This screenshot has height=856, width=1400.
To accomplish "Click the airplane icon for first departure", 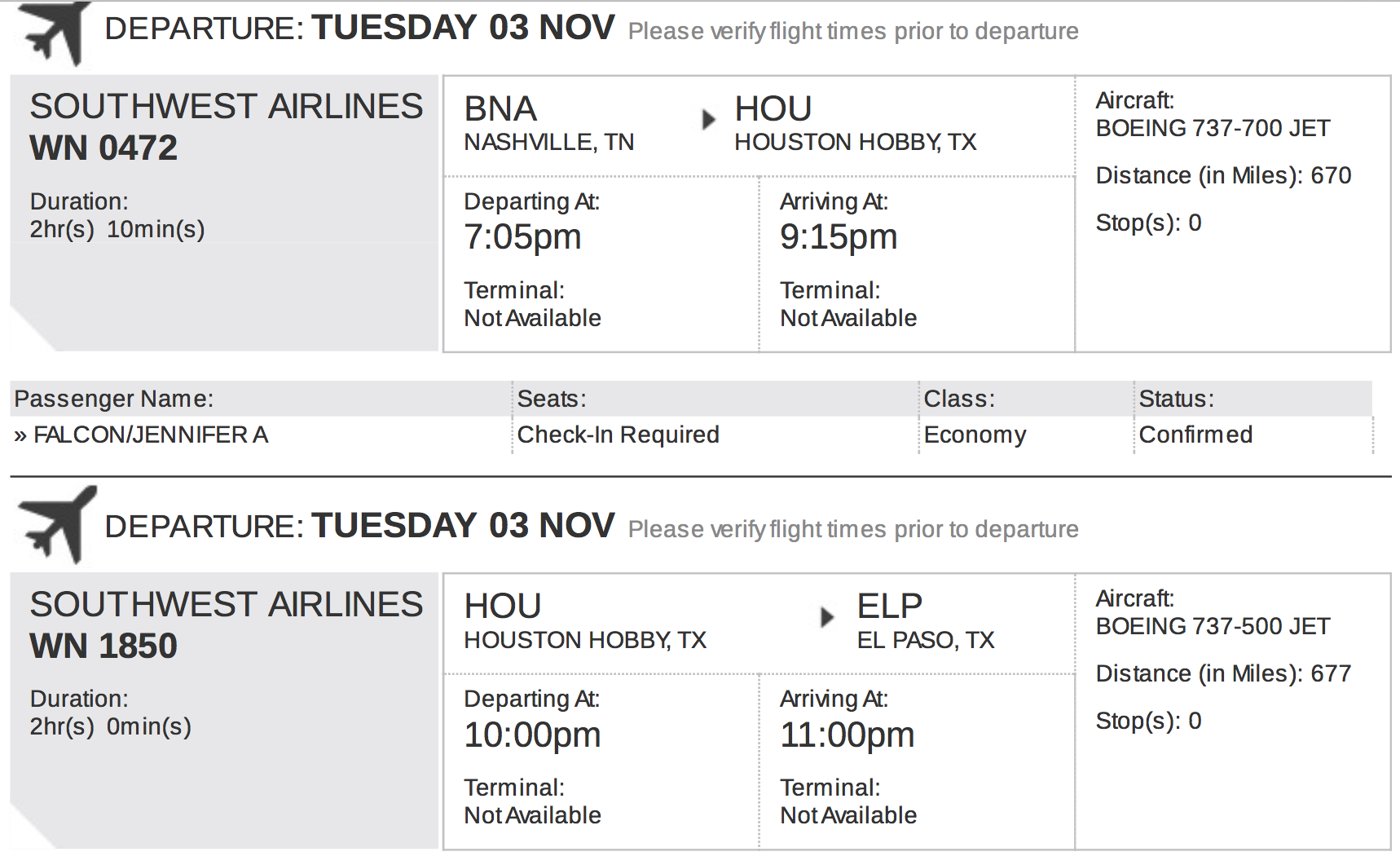I will 55,33.
